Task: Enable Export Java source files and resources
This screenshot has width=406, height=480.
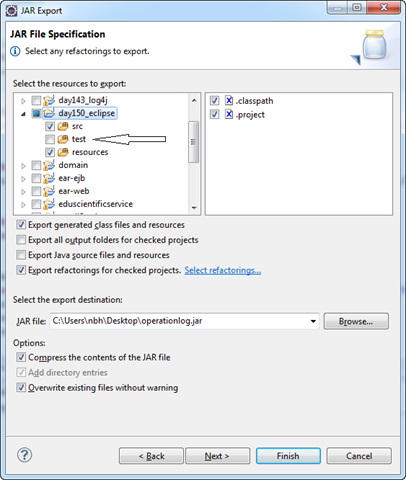Action: coord(21,255)
